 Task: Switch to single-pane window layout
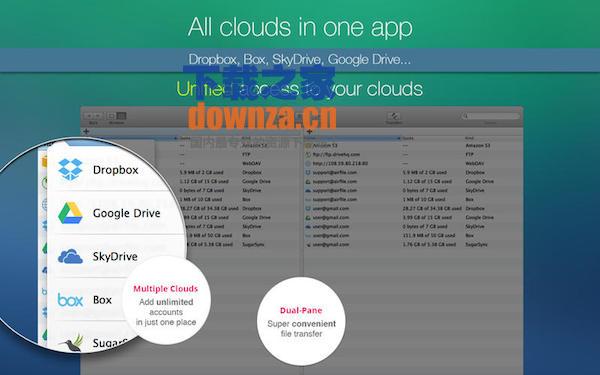(x=111, y=116)
